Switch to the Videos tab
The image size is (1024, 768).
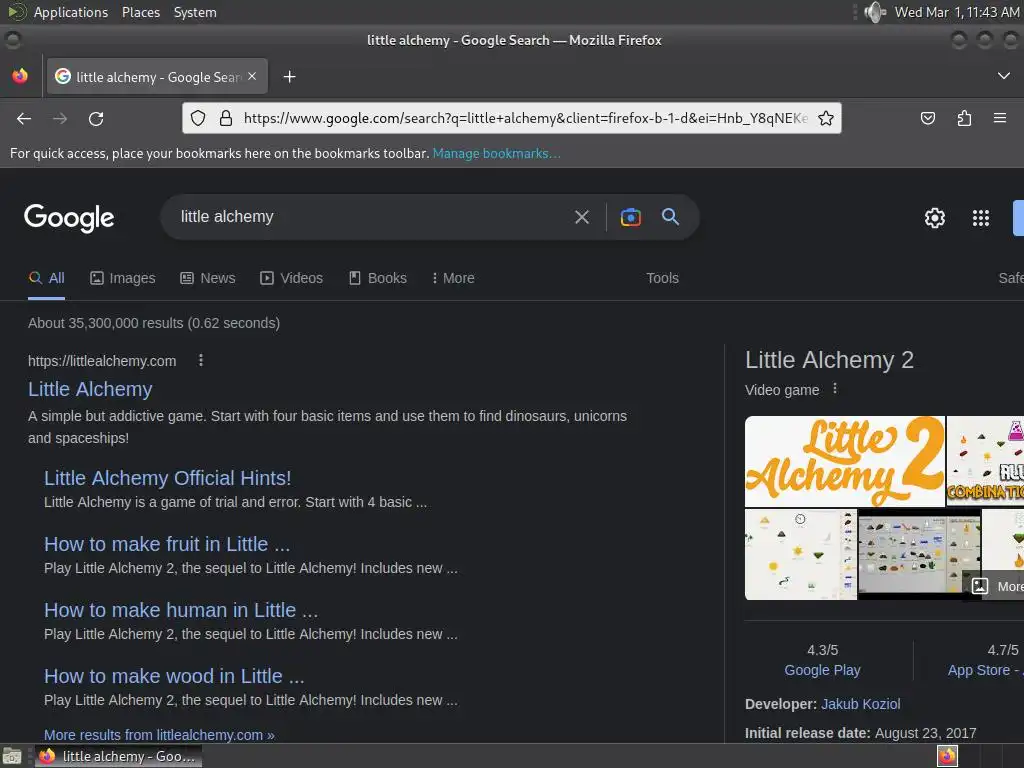click(x=291, y=278)
